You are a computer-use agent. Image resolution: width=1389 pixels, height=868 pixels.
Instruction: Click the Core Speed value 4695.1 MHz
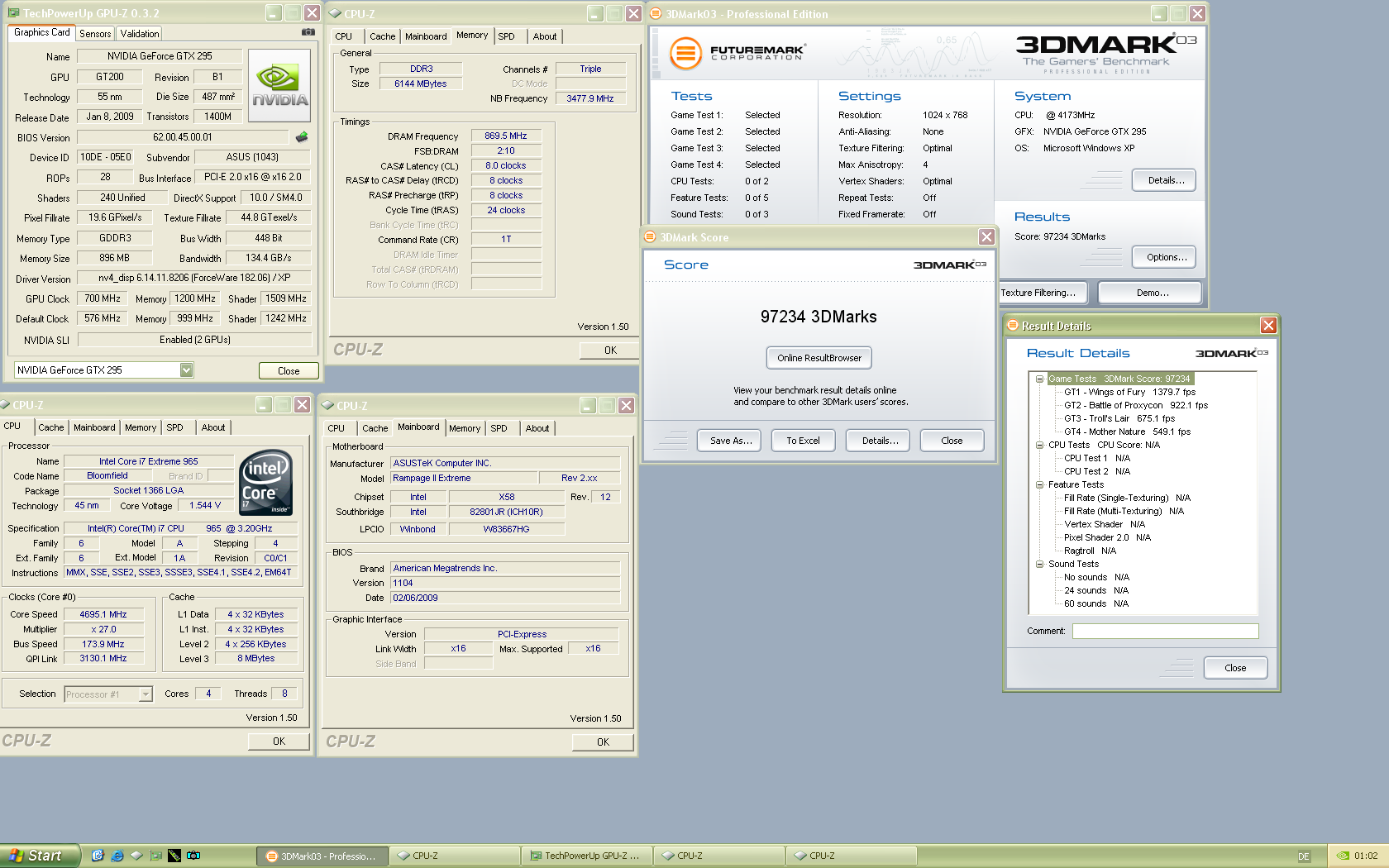click(x=103, y=614)
